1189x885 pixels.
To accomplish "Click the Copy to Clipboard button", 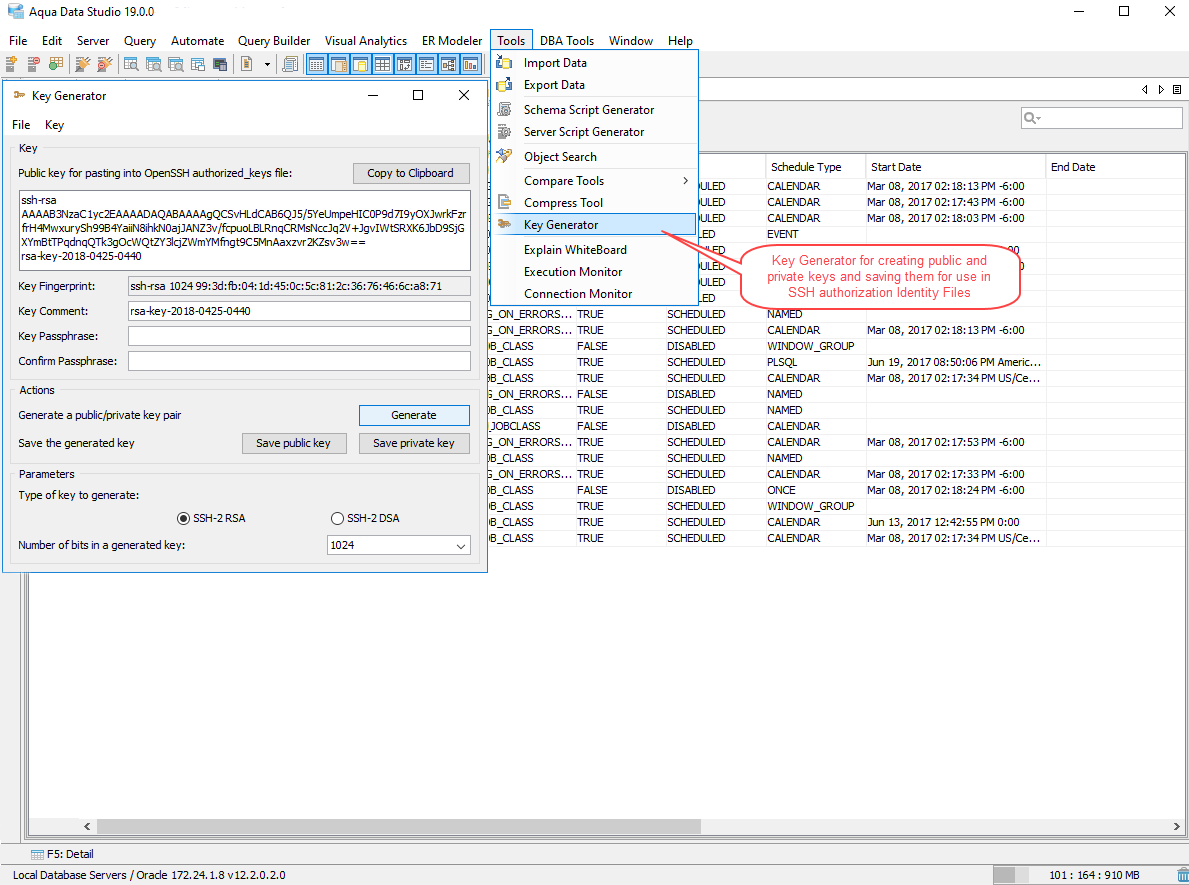I will pos(411,173).
